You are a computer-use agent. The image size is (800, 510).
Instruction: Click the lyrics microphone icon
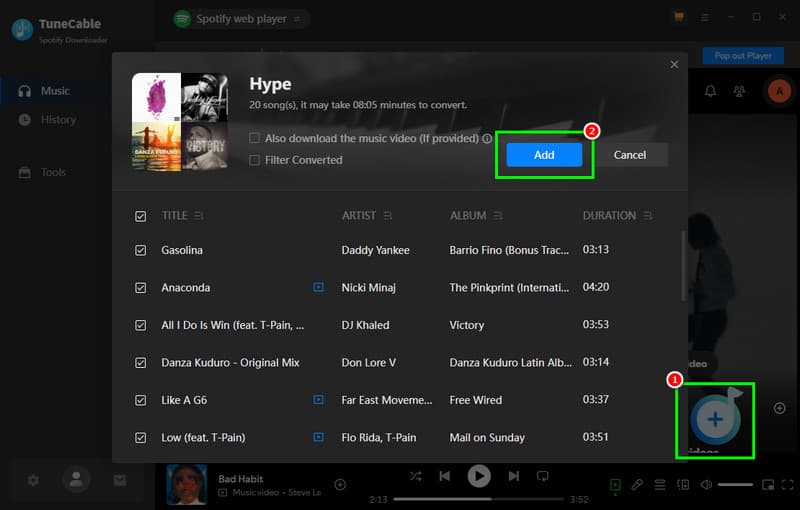[637, 484]
